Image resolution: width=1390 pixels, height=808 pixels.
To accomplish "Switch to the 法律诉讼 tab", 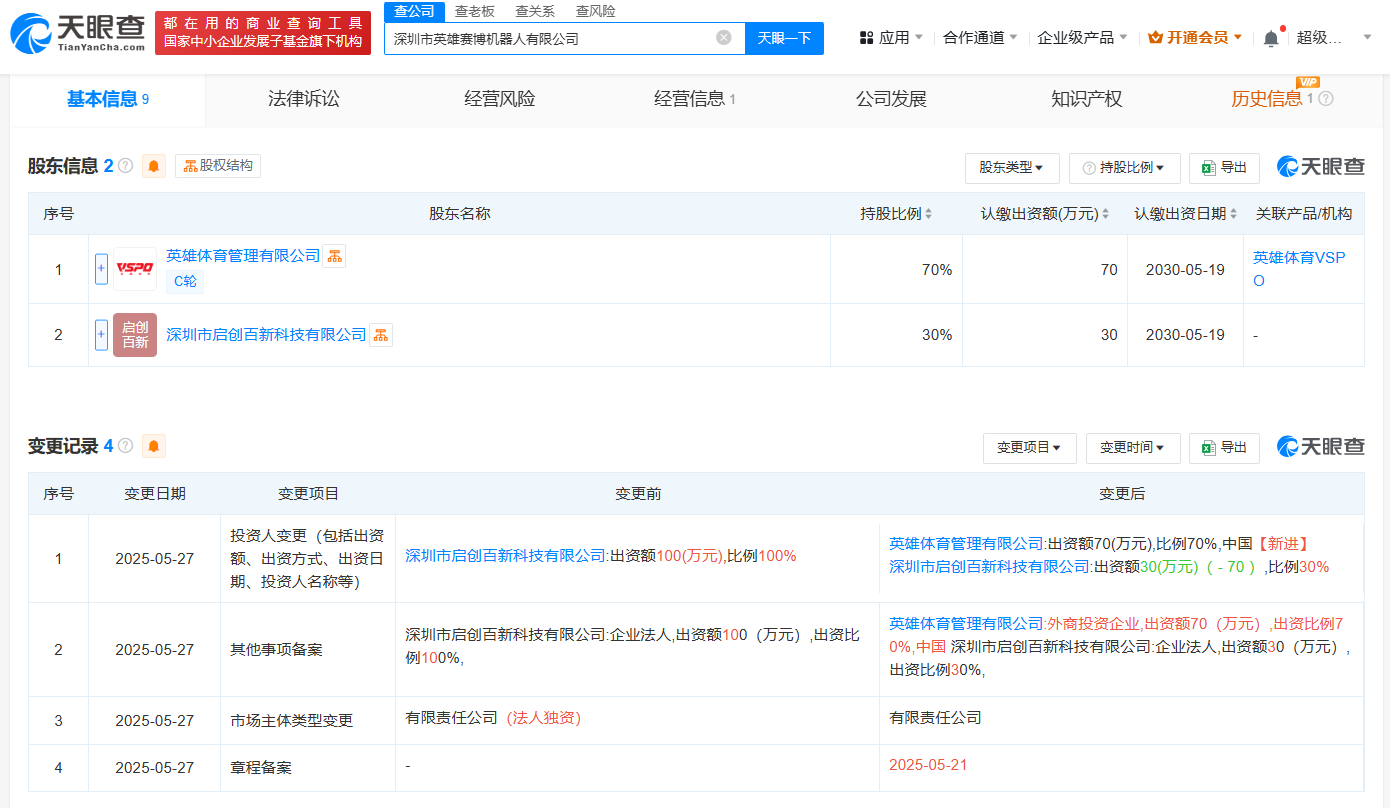I will point(304,99).
